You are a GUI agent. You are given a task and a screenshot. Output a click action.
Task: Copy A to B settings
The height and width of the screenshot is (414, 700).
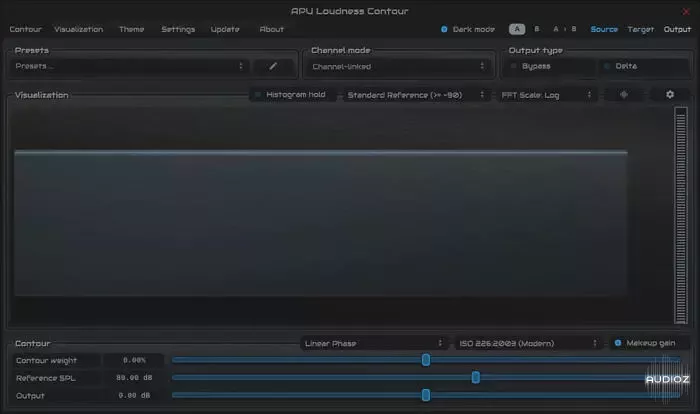click(x=565, y=29)
